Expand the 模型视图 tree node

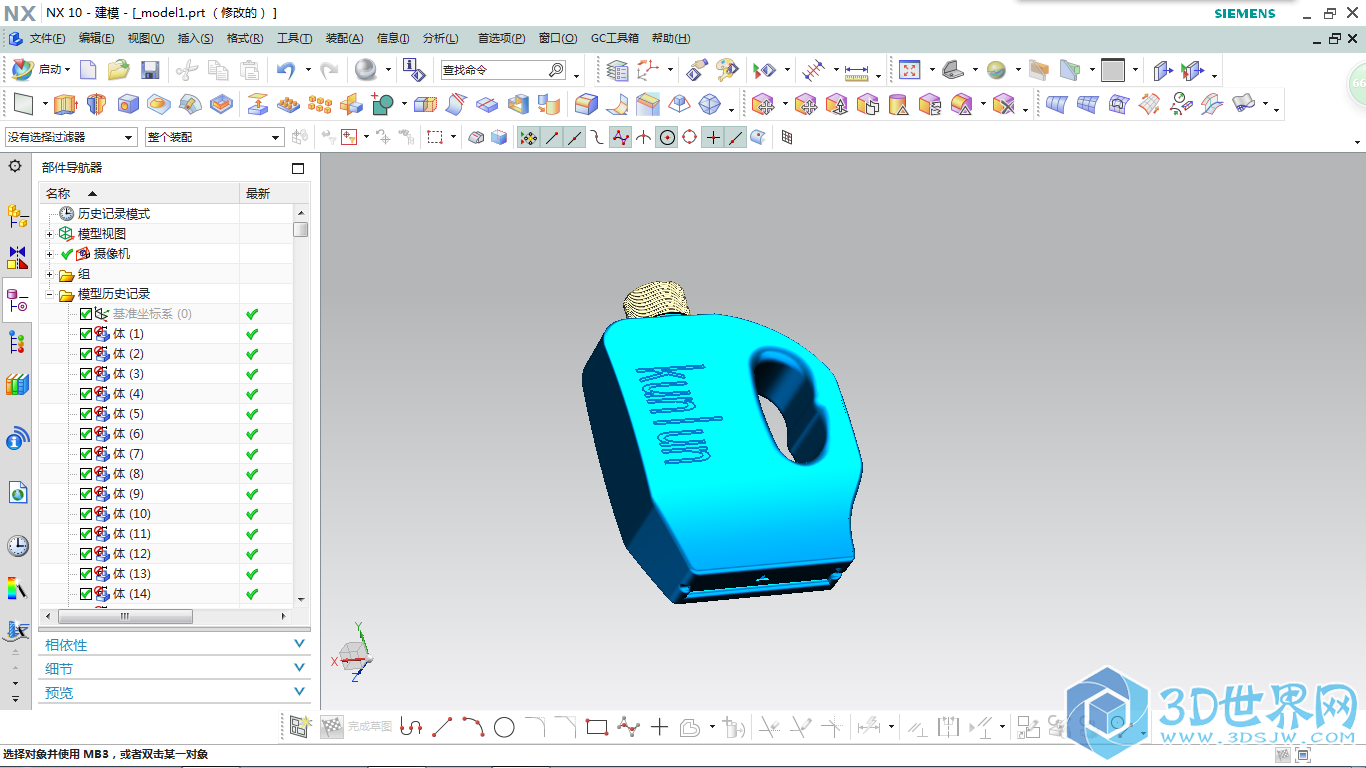click(x=50, y=234)
